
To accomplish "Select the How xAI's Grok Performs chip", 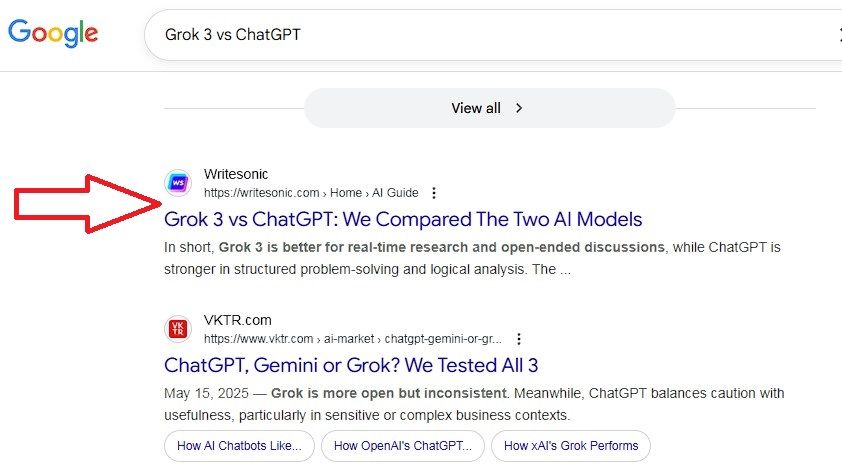I will (x=570, y=446).
